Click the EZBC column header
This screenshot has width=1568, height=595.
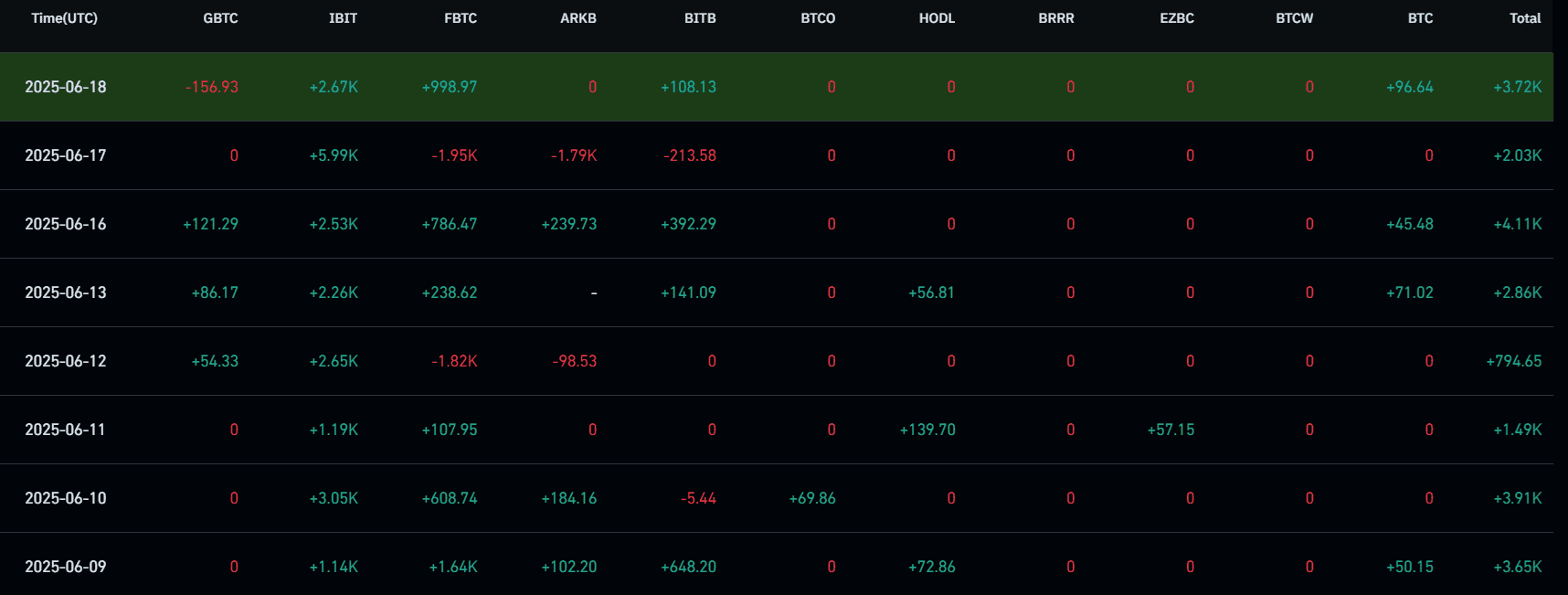(x=1177, y=18)
